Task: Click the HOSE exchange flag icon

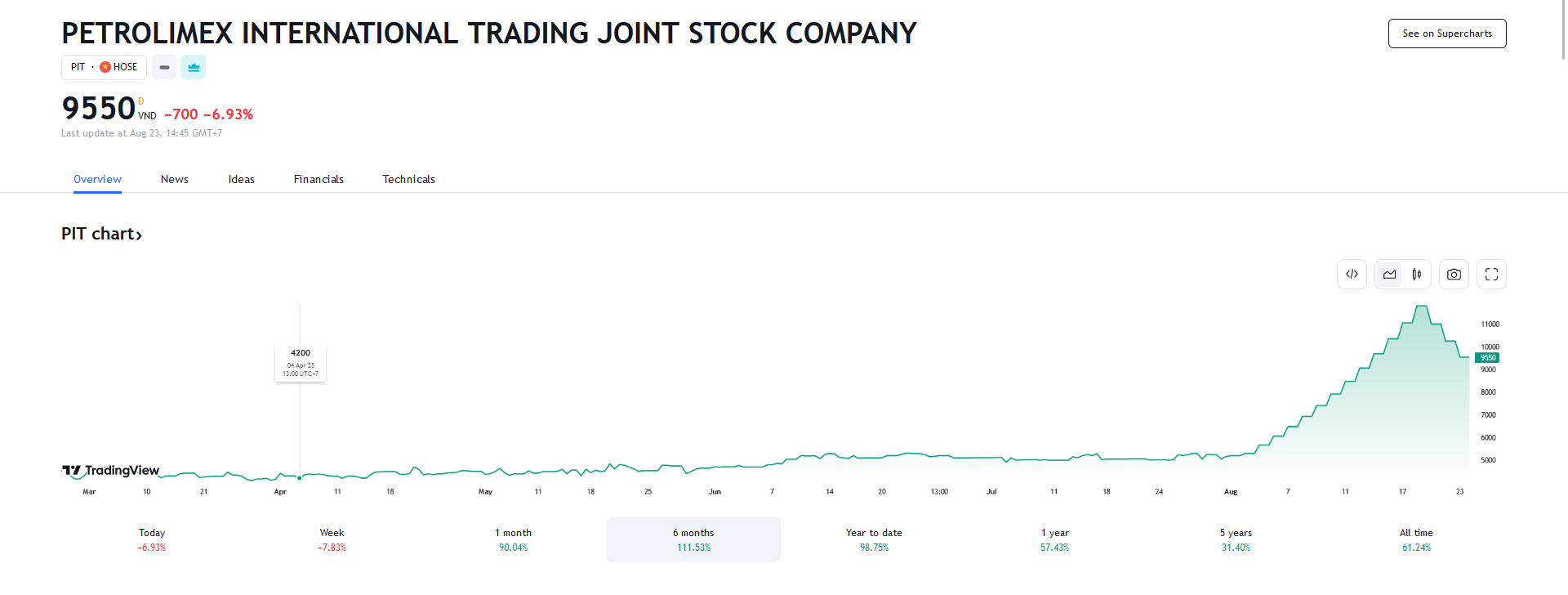Action: pos(105,67)
